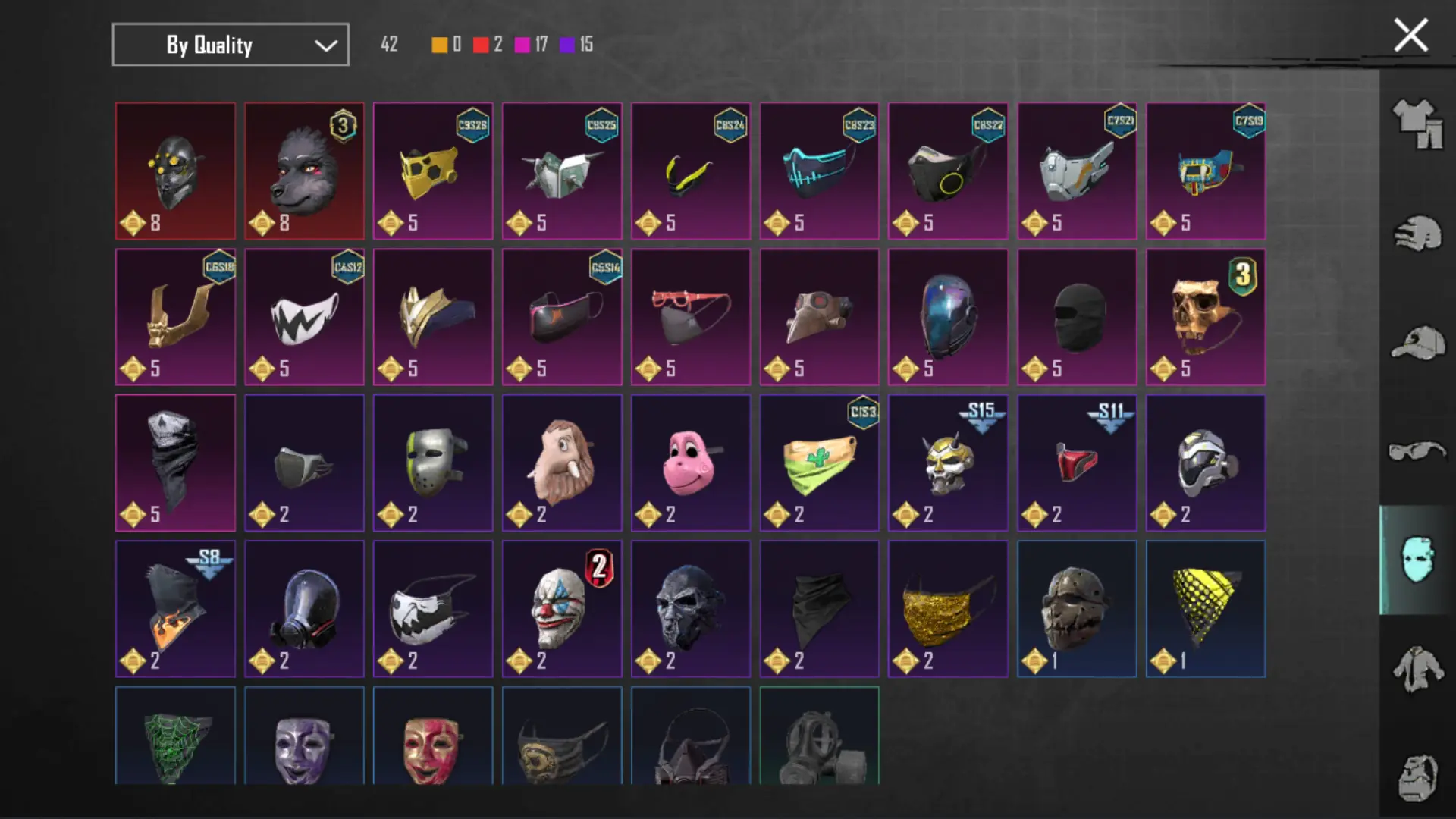Click the chevron arrow in the sort box
Image resolution: width=1456 pixels, height=819 pixels.
click(326, 45)
